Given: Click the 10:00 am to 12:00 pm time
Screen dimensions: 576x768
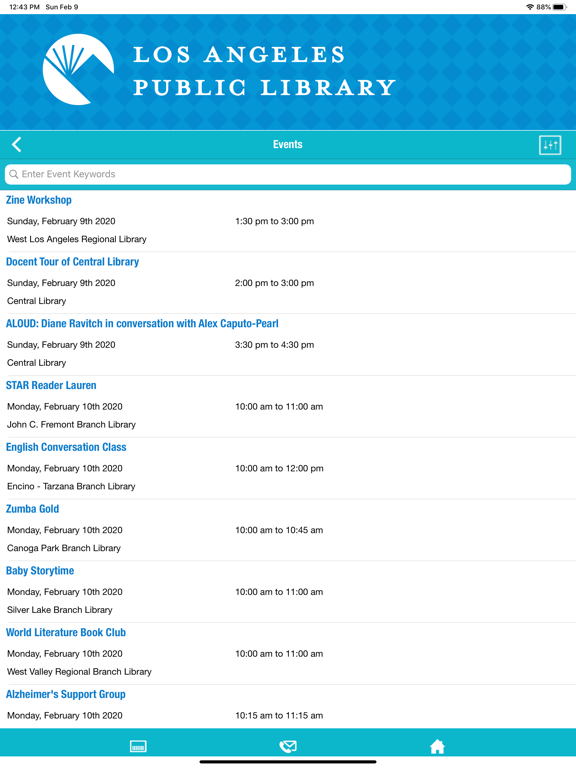Looking at the screenshot, I should pyautogui.click(x=279, y=468).
